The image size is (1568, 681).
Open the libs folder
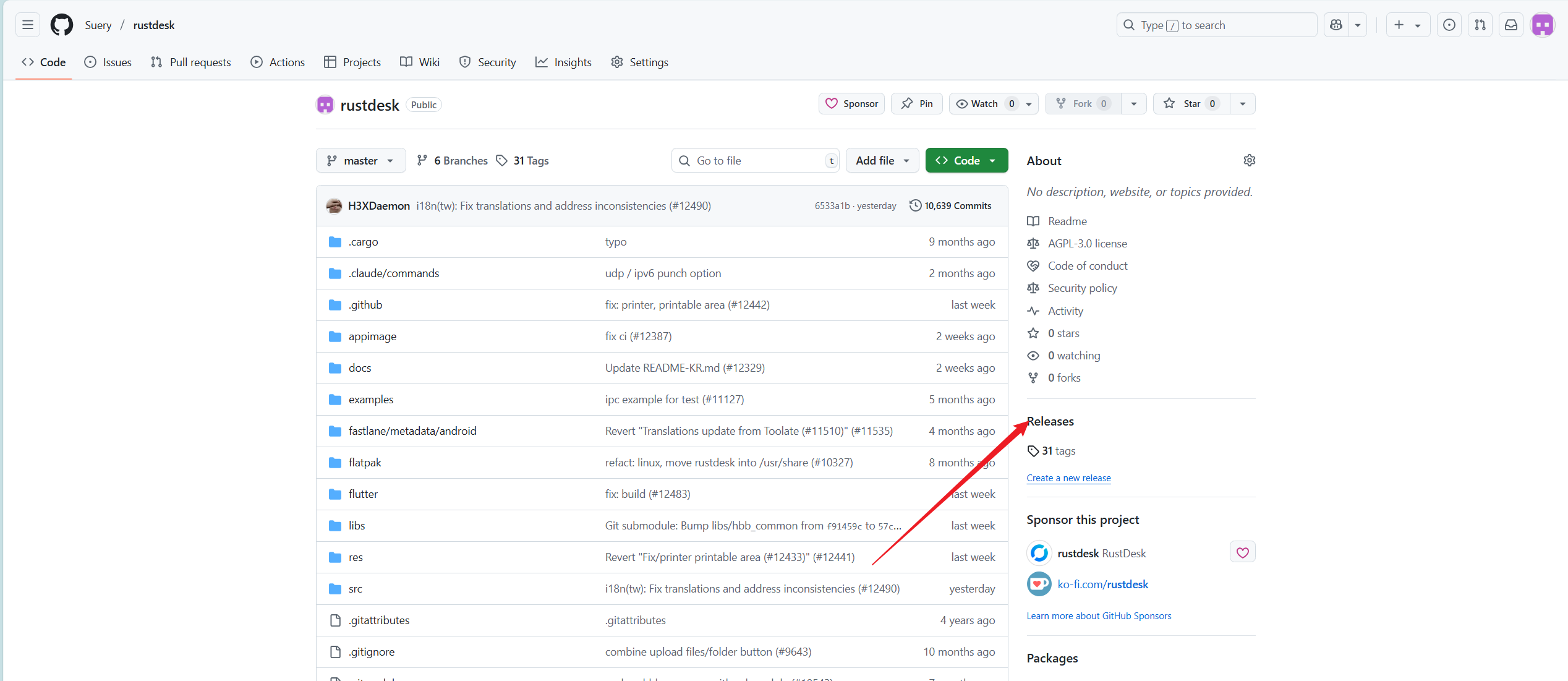(357, 526)
